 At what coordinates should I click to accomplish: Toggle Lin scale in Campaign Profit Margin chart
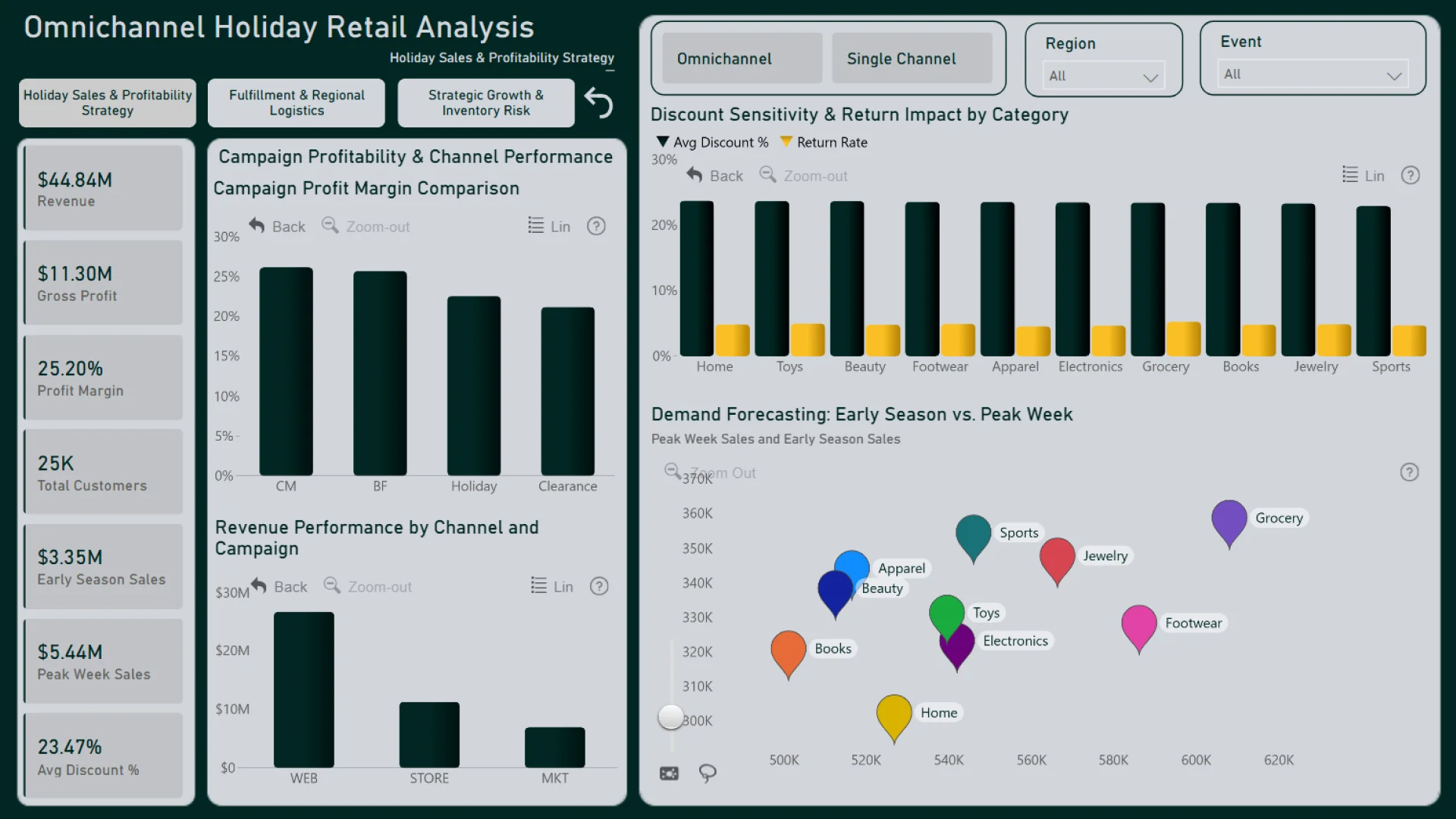click(x=549, y=226)
